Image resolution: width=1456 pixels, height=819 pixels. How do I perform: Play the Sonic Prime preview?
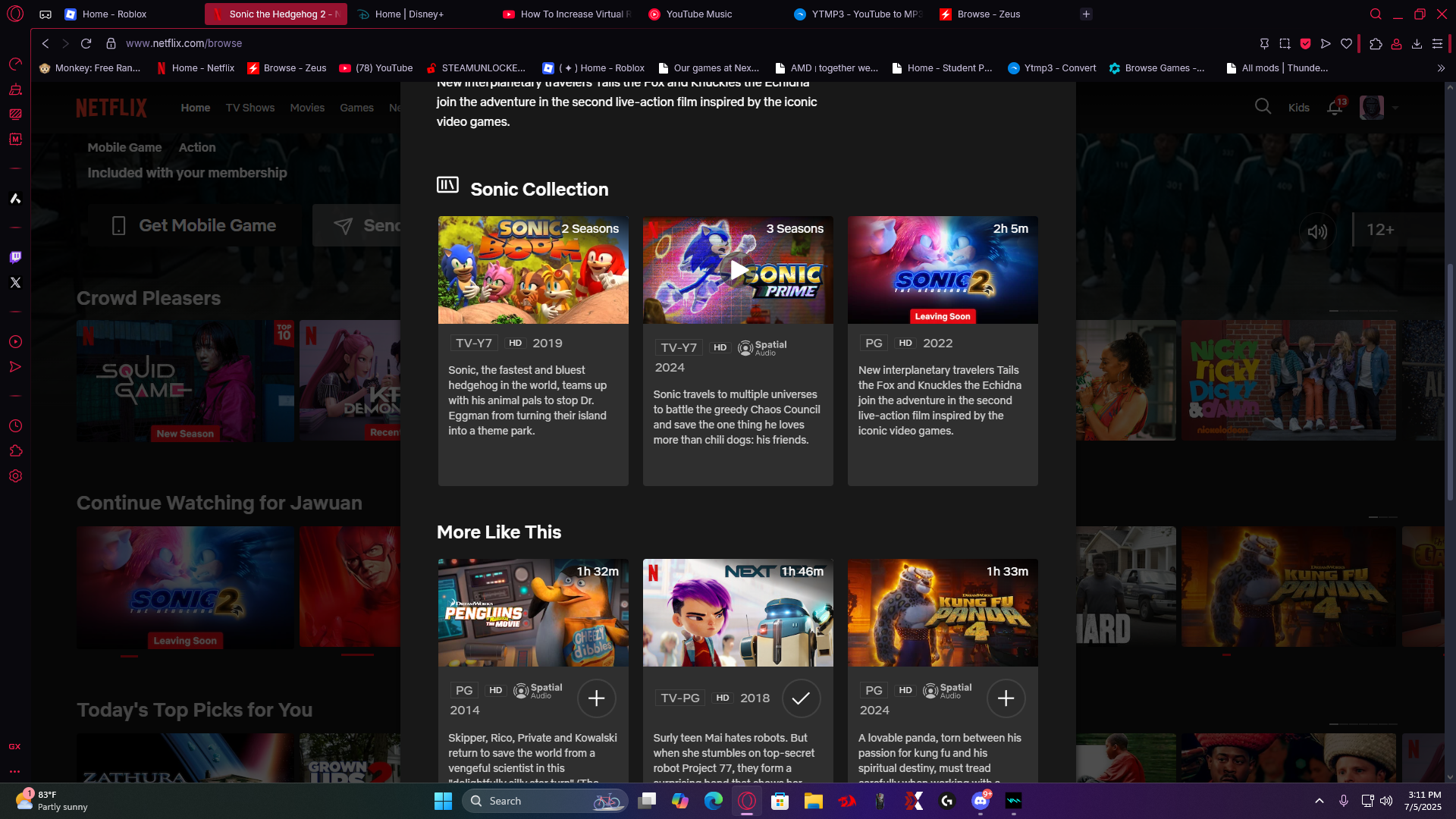point(738,270)
